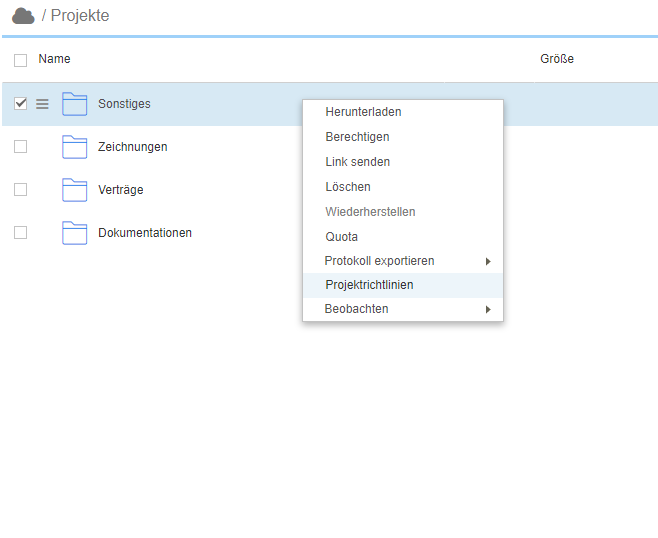Viewport: 658px width, 538px height.
Task: Choose Löschen from the context menu
Action: click(348, 187)
